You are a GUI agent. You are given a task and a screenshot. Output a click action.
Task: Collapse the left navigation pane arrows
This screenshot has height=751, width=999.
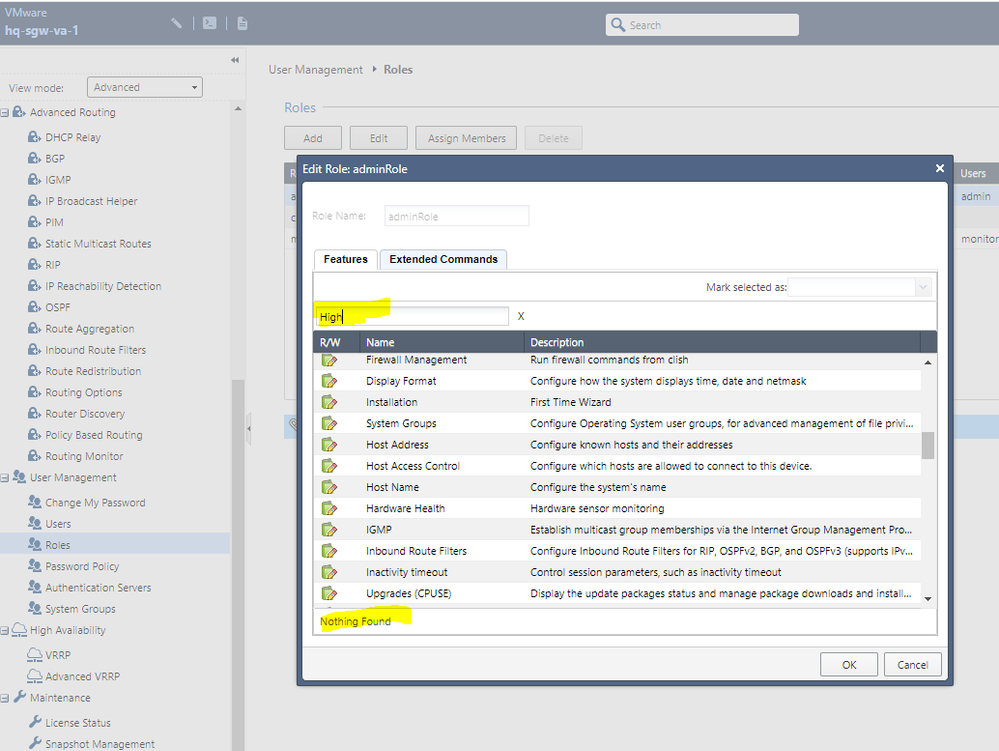235,61
